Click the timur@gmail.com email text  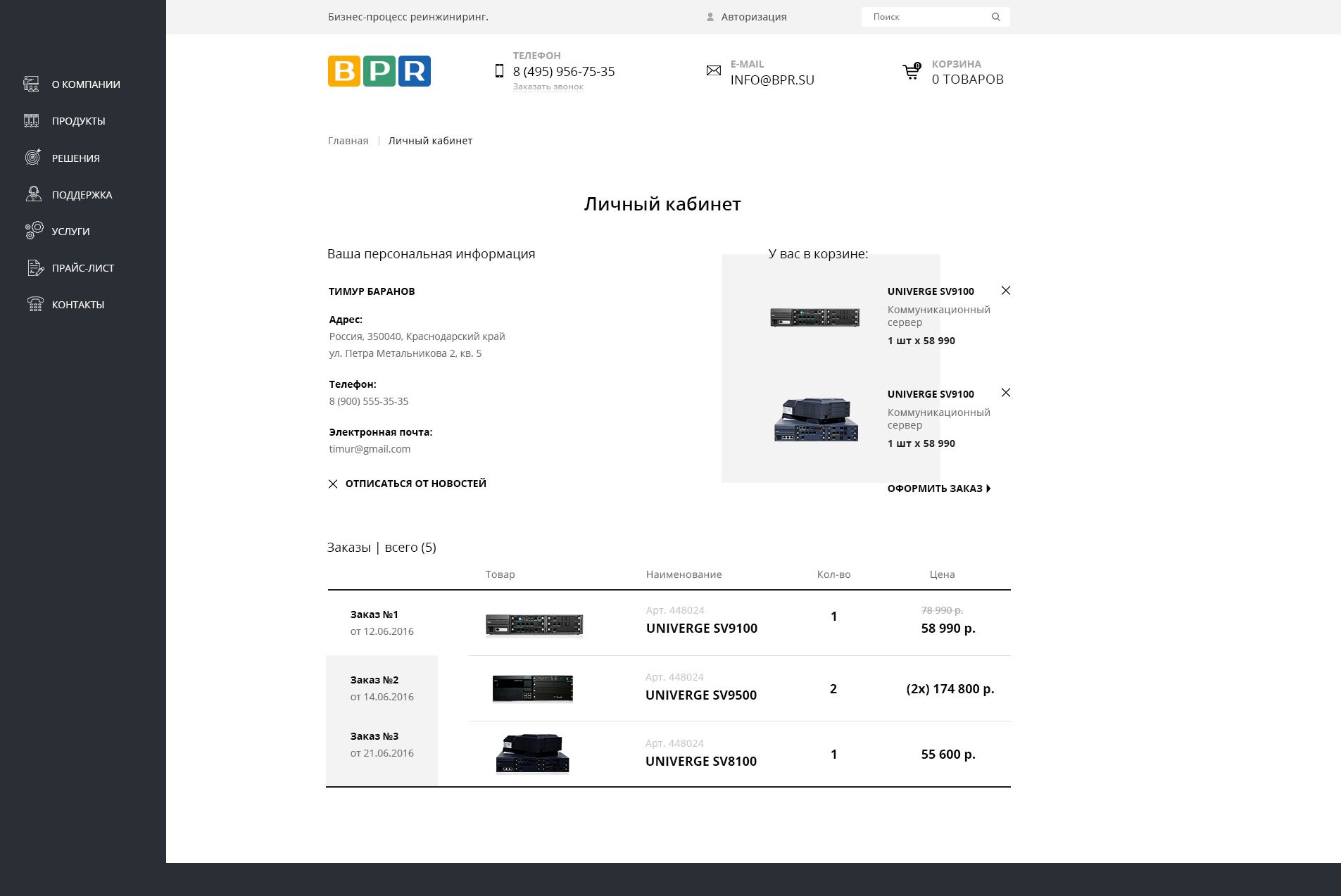(x=370, y=449)
